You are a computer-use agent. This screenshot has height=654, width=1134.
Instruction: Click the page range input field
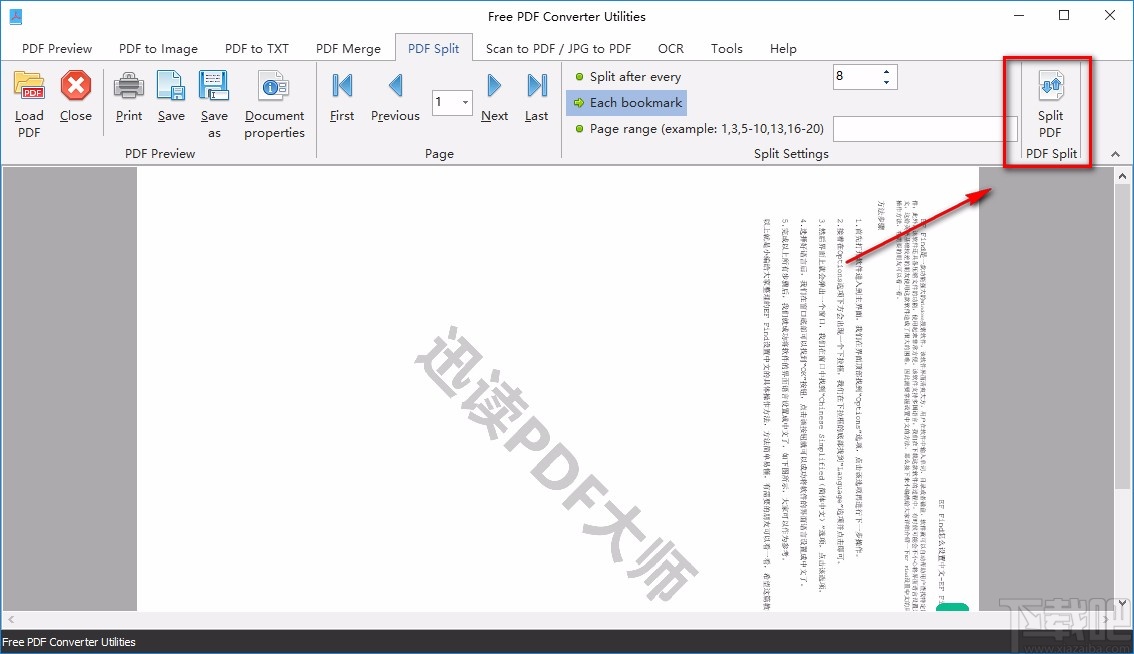pos(925,129)
